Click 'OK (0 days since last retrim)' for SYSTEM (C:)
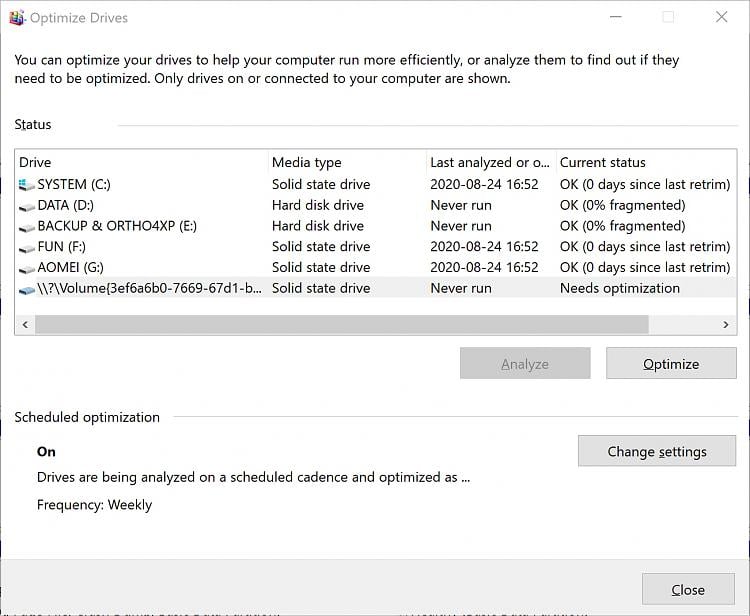This screenshot has height=616, width=750. click(645, 184)
